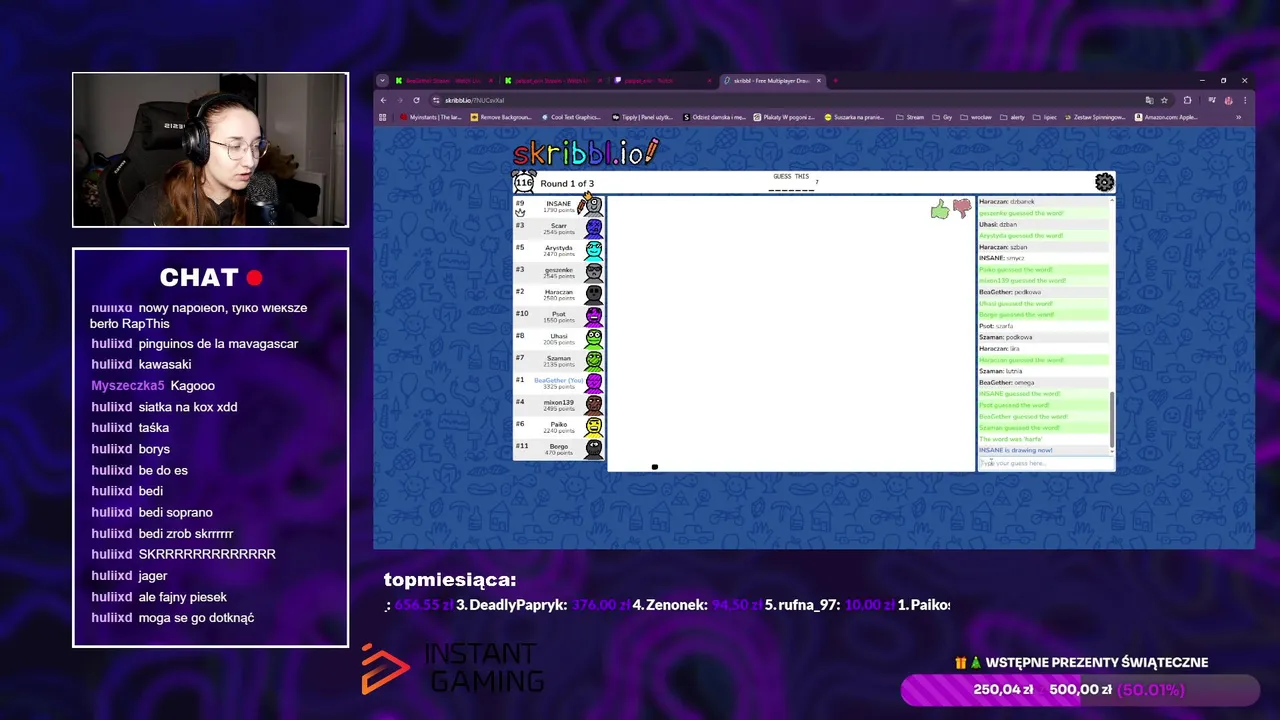The width and height of the screenshot is (1280, 720).
Task: Open the Cool Text Graphics bookmark
Action: pos(570,117)
